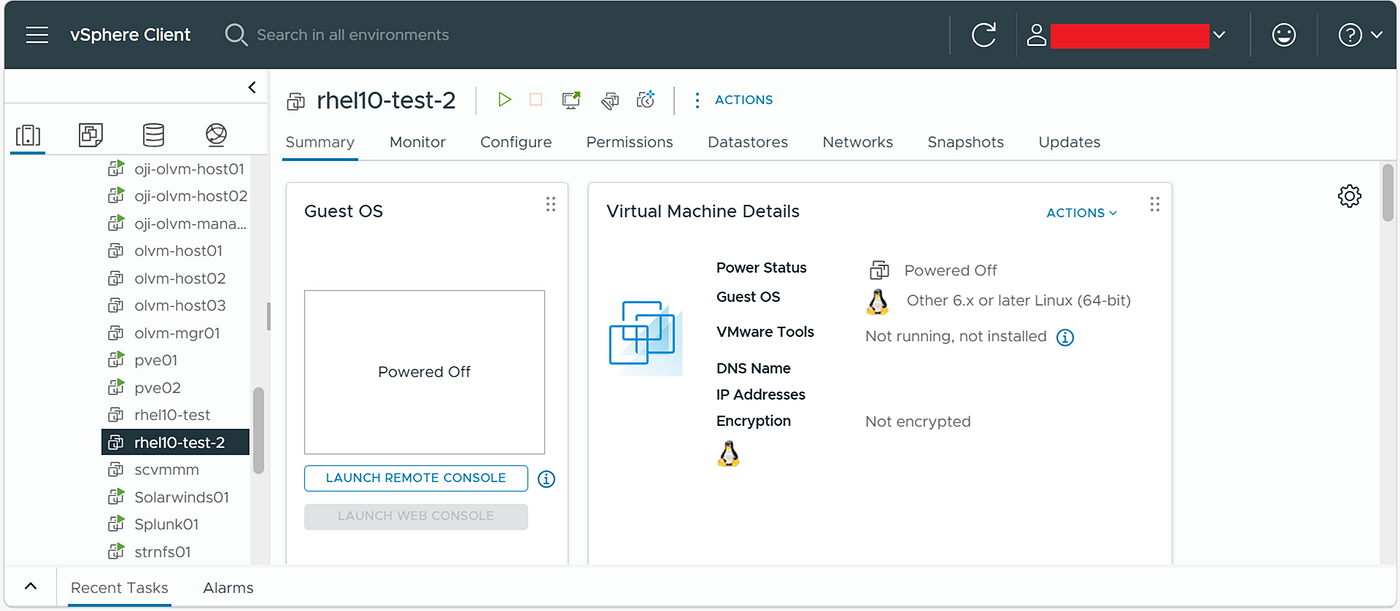Open the Datastores tab

(748, 142)
